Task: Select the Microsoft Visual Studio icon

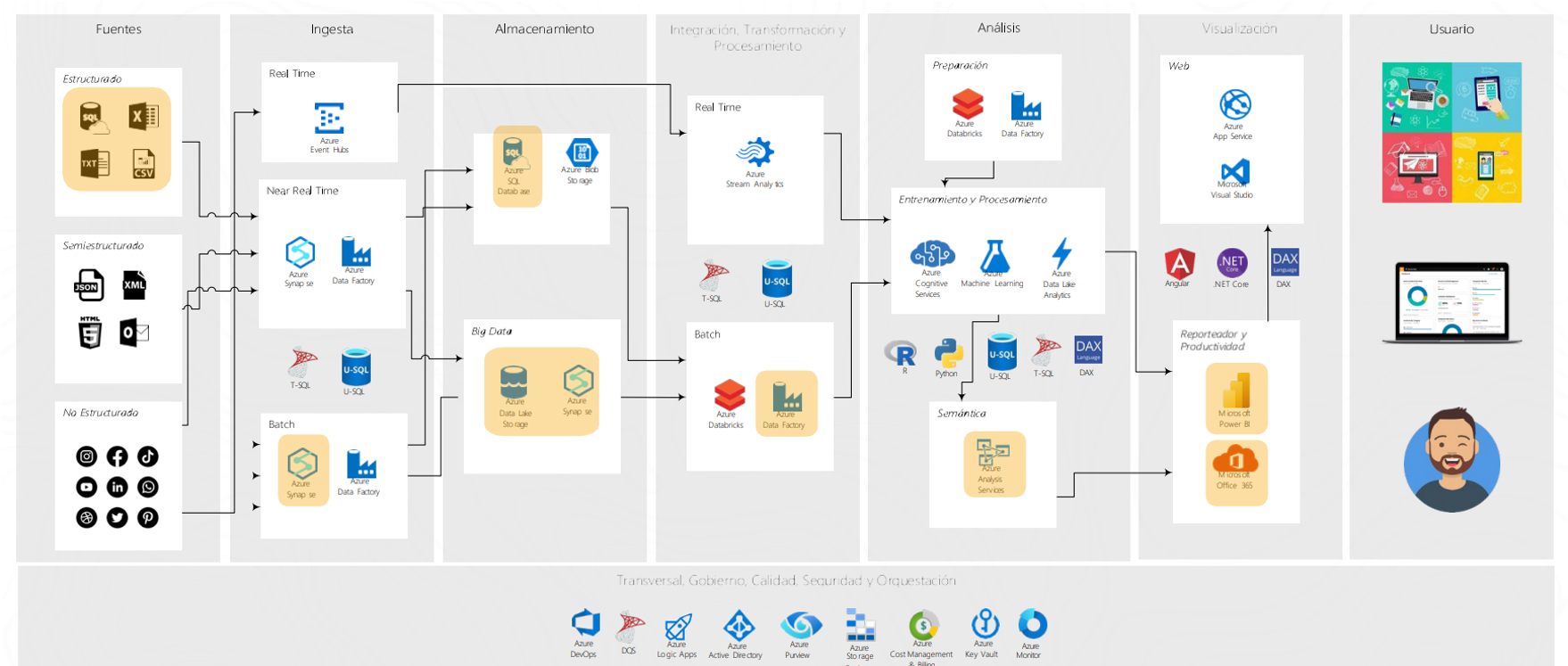Action: [1234, 171]
